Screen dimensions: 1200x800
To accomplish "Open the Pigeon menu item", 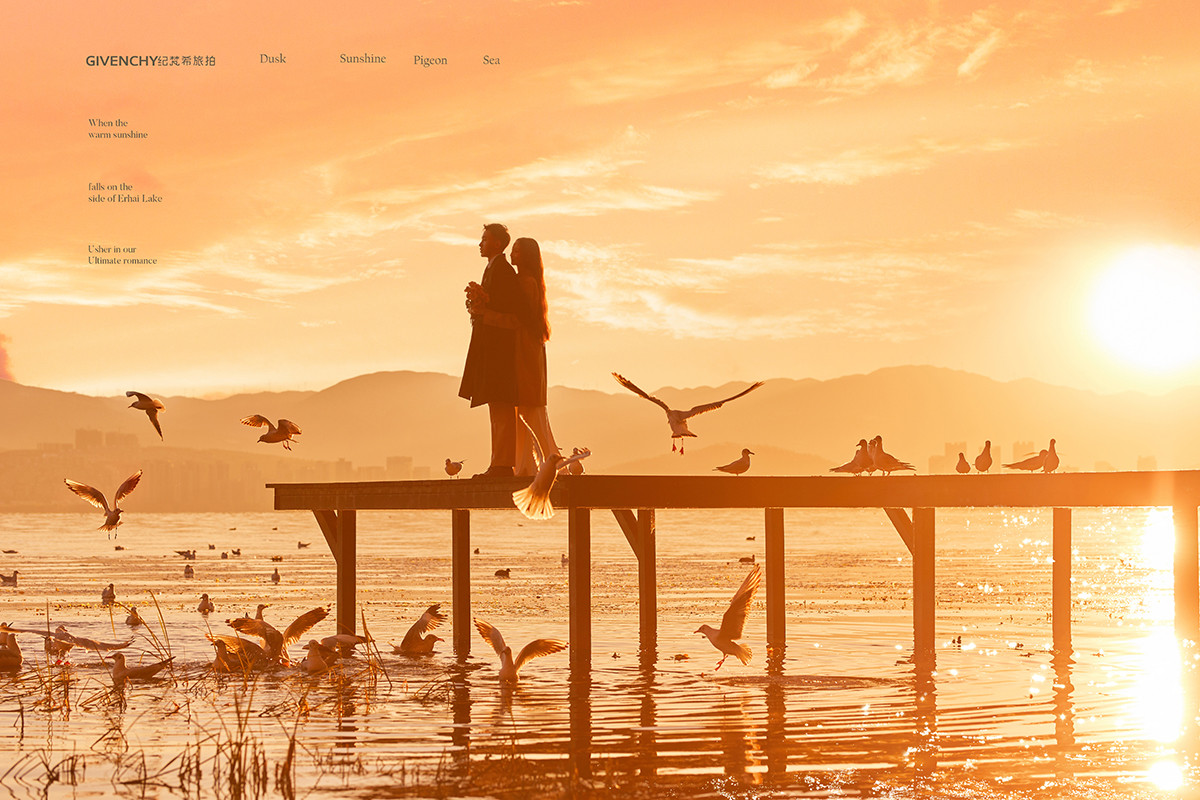I will [430, 61].
